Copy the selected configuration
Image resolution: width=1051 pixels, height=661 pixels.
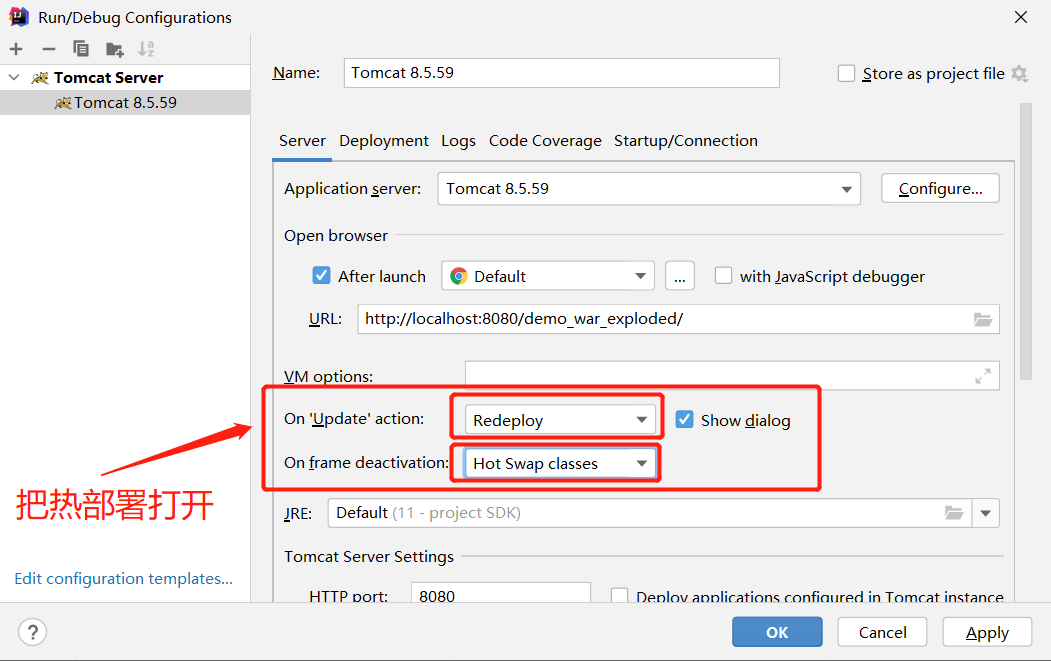click(81, 49)
